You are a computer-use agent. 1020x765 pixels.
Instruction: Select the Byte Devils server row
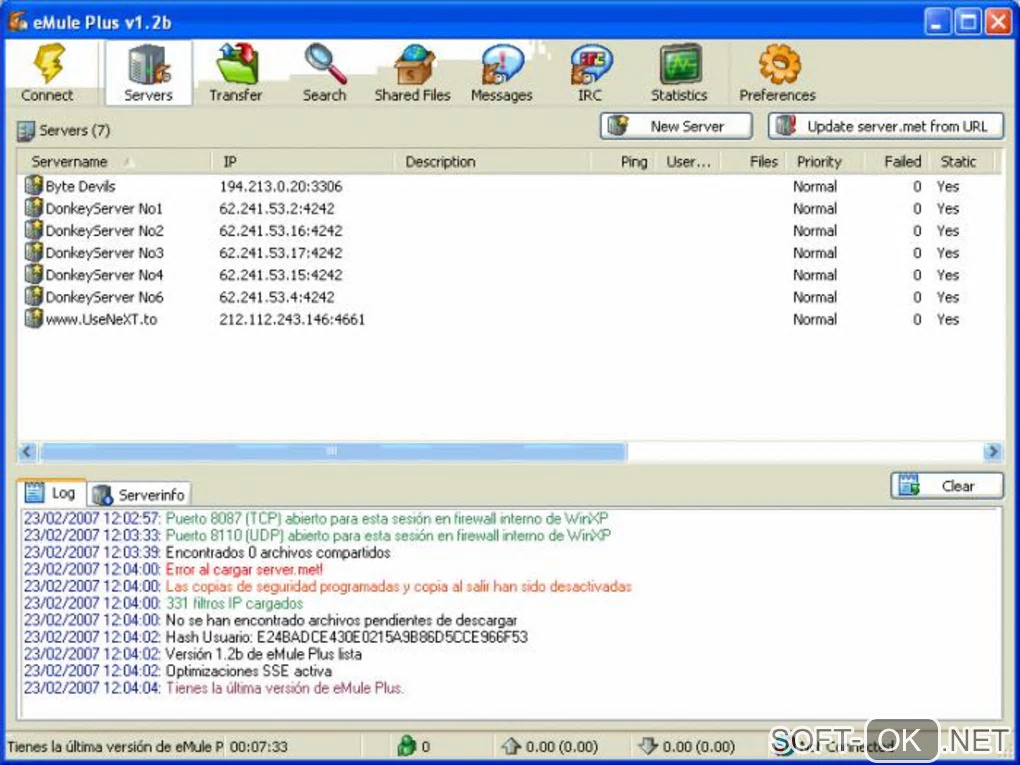510,186
